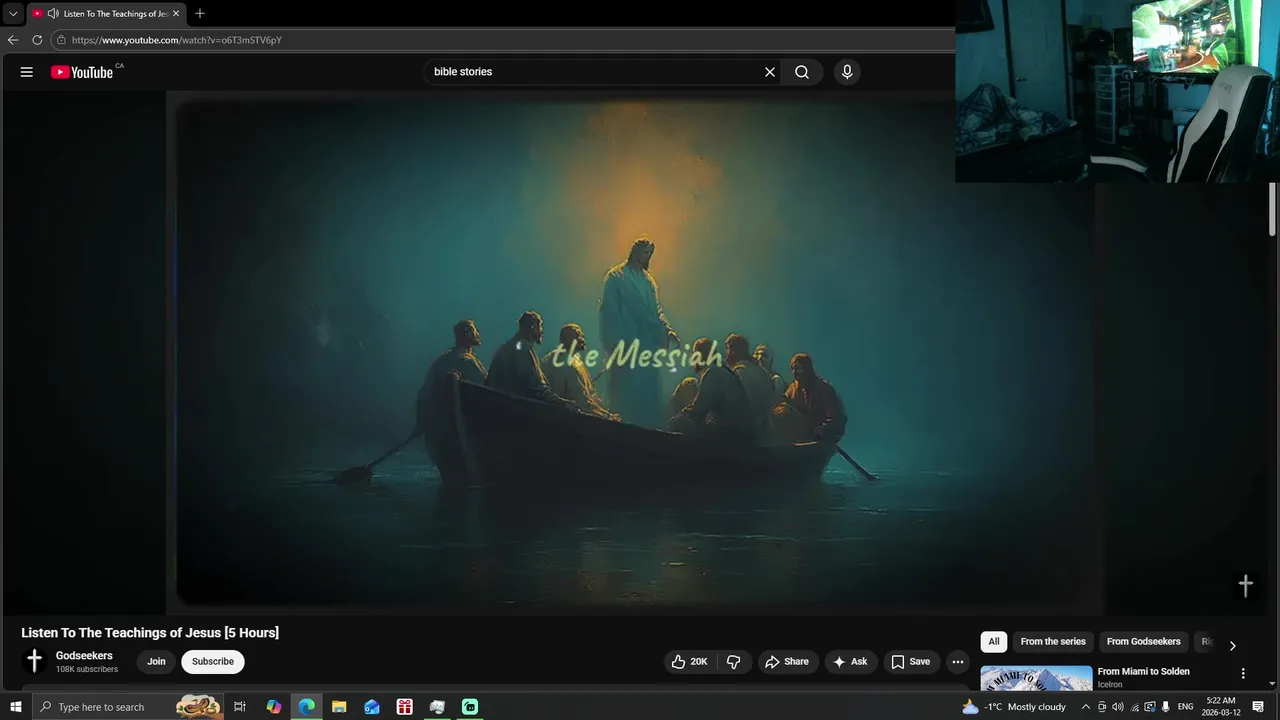The image size is (1280, 720).
Task: Select the From Godseekers chip
Action: [x=1143, y=642]
